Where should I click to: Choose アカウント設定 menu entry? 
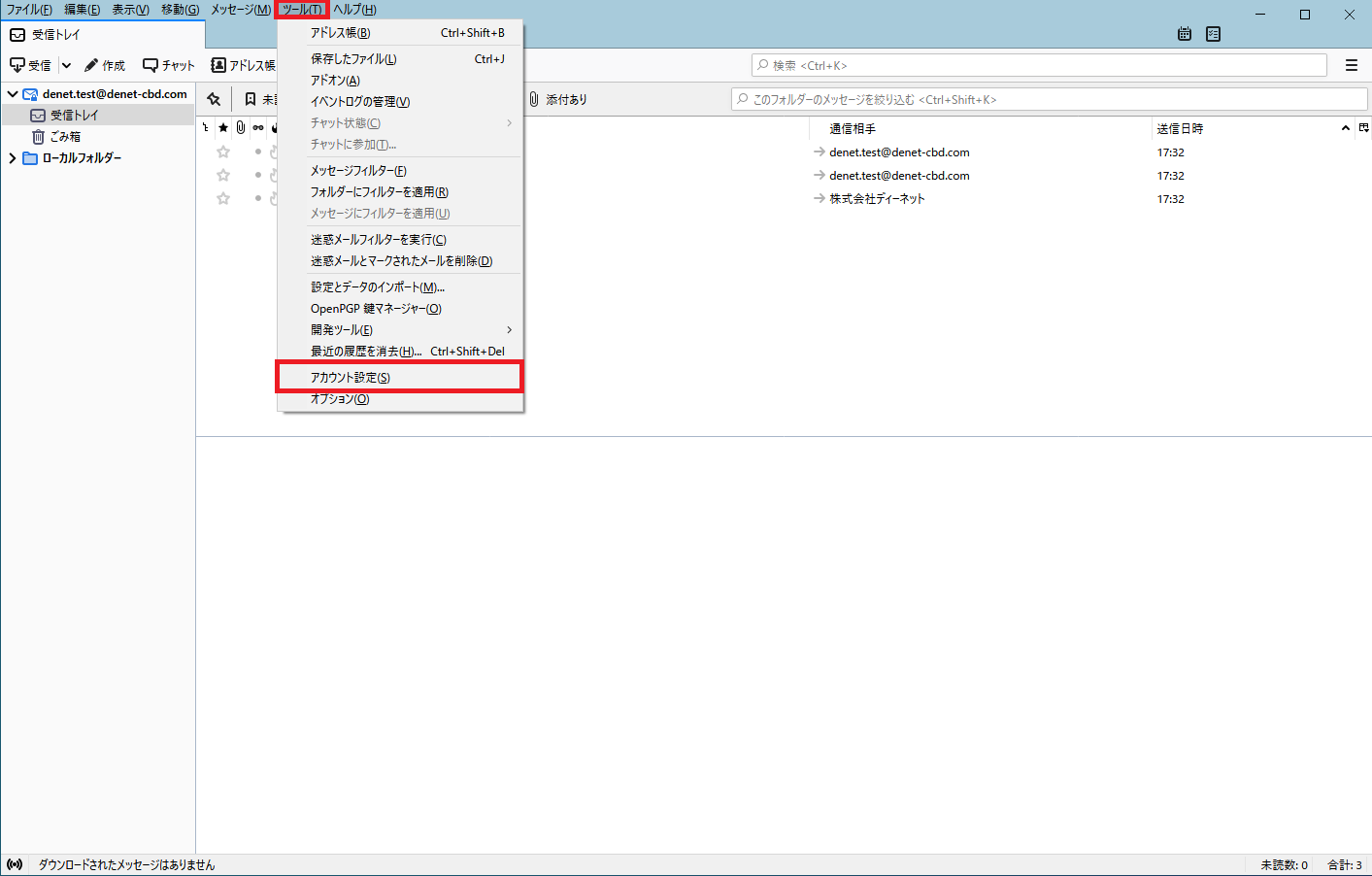pos(400,378)
